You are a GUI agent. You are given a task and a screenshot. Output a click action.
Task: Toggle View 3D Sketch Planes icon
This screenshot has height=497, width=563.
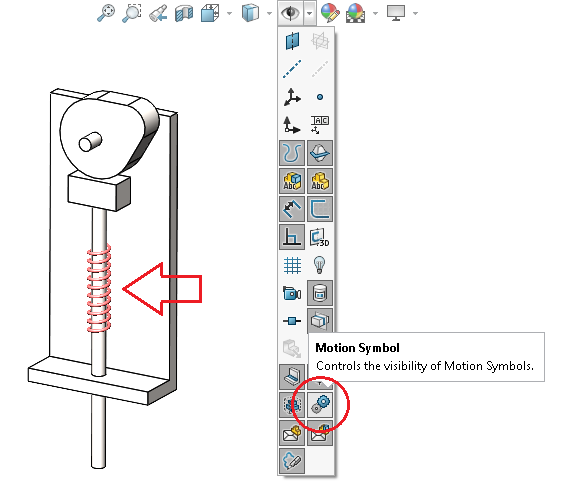[x=320, y=237]
